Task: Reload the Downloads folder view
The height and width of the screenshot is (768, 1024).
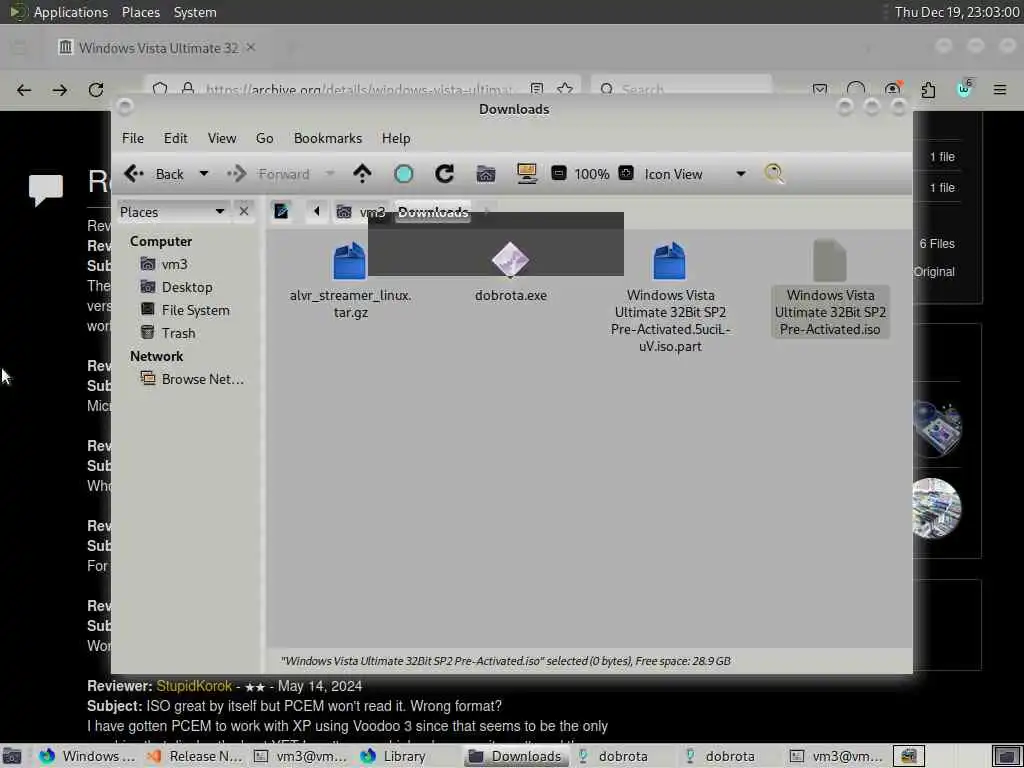Action: [x=445, y=174]
